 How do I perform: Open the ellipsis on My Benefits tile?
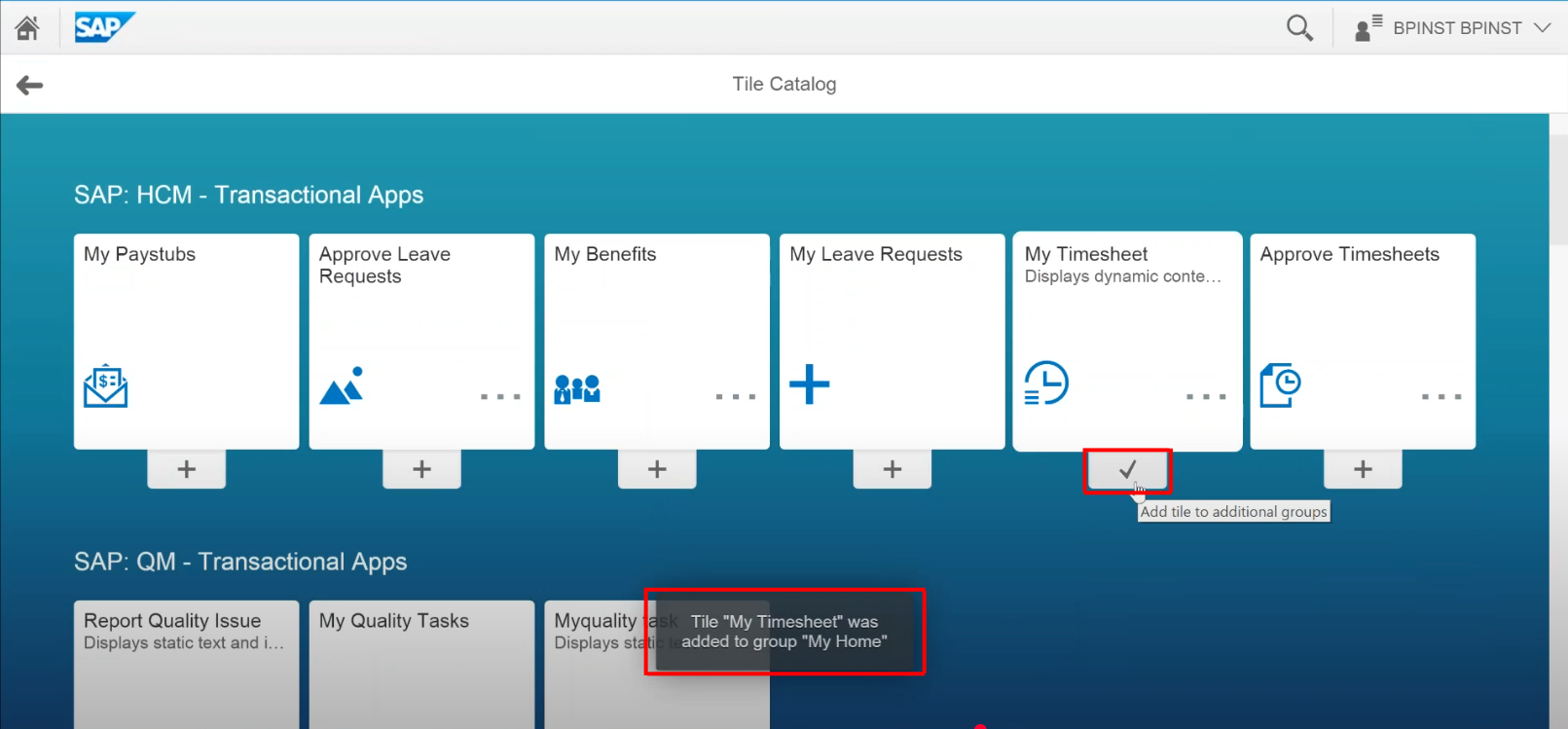tap(735, 397)
